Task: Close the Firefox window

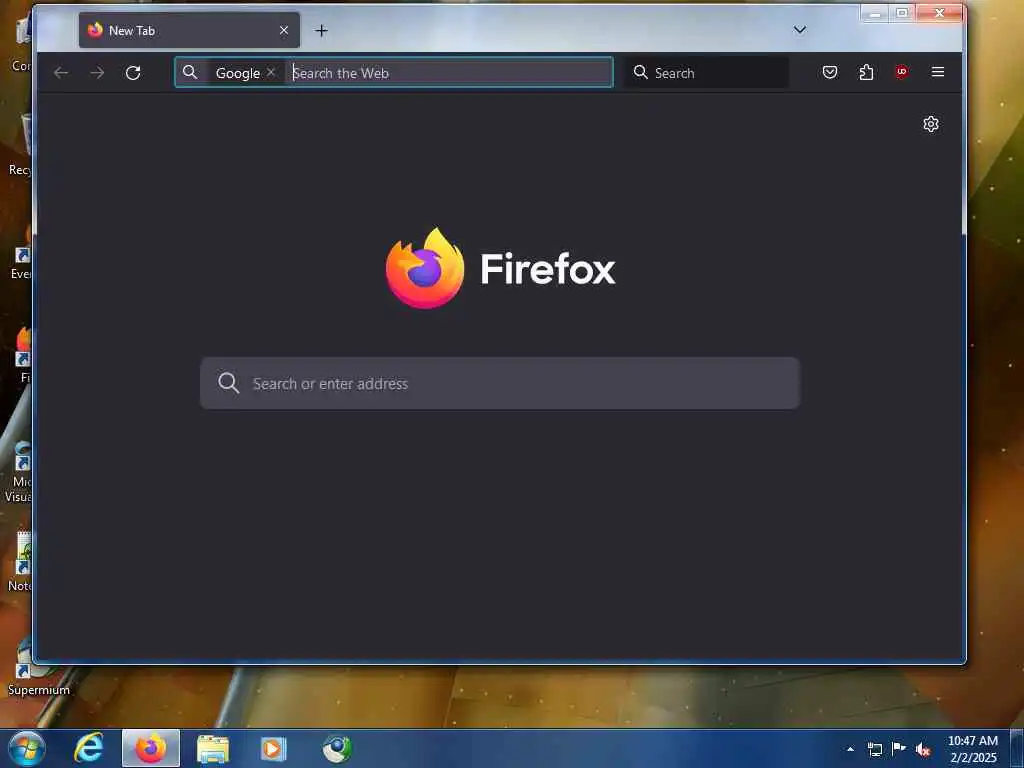Action: (x=939, y=13)
